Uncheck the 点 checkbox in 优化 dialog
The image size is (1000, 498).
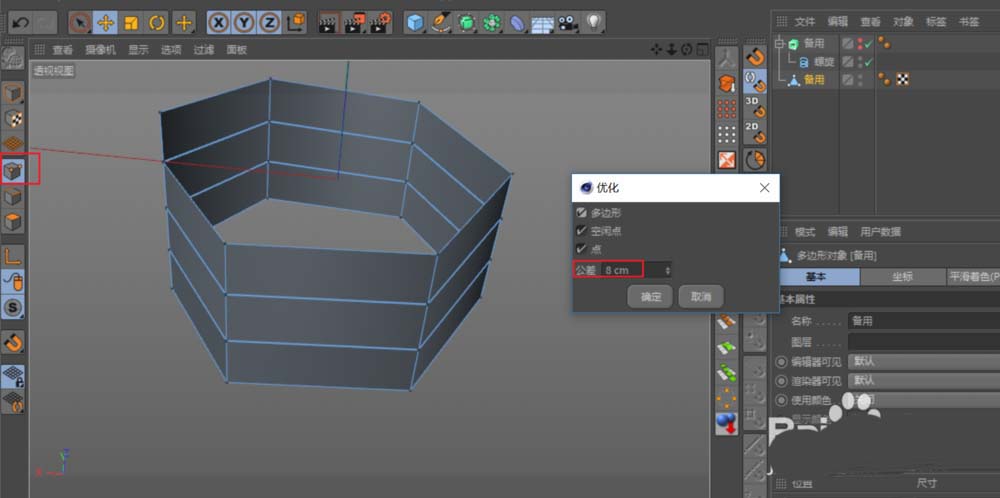tap(582, 249)
